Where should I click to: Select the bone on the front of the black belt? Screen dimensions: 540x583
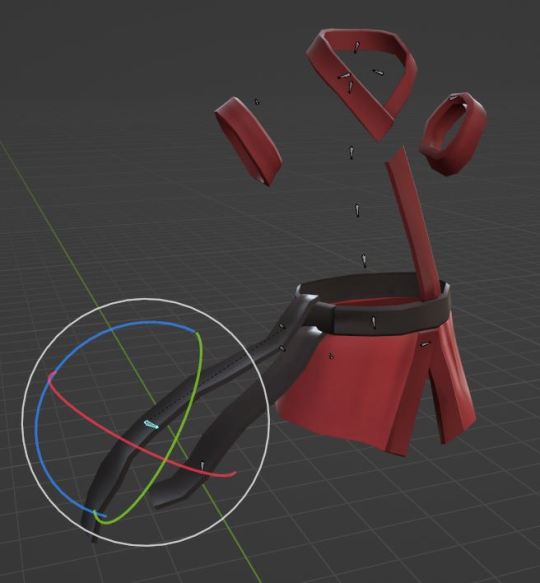point(374,322)
